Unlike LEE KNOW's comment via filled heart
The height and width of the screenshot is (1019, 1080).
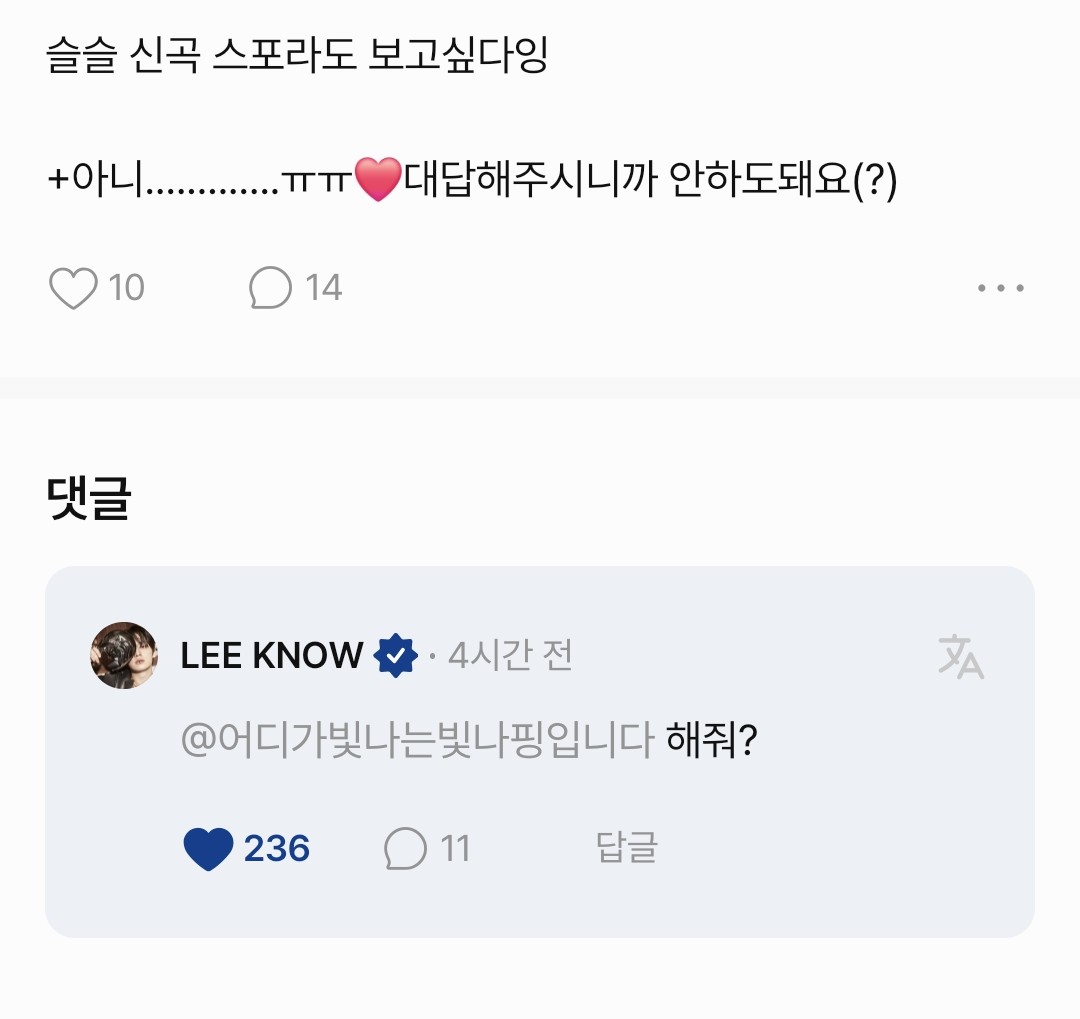(208, 849)
